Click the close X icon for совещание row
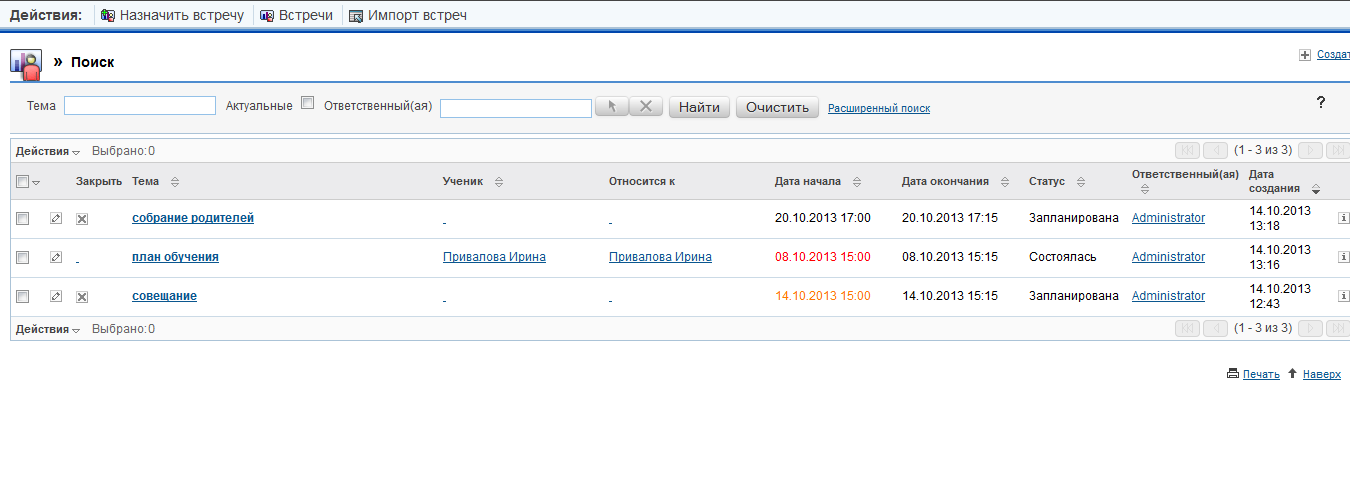Viewport: 1350px width, 500px height. pos(82,296)
